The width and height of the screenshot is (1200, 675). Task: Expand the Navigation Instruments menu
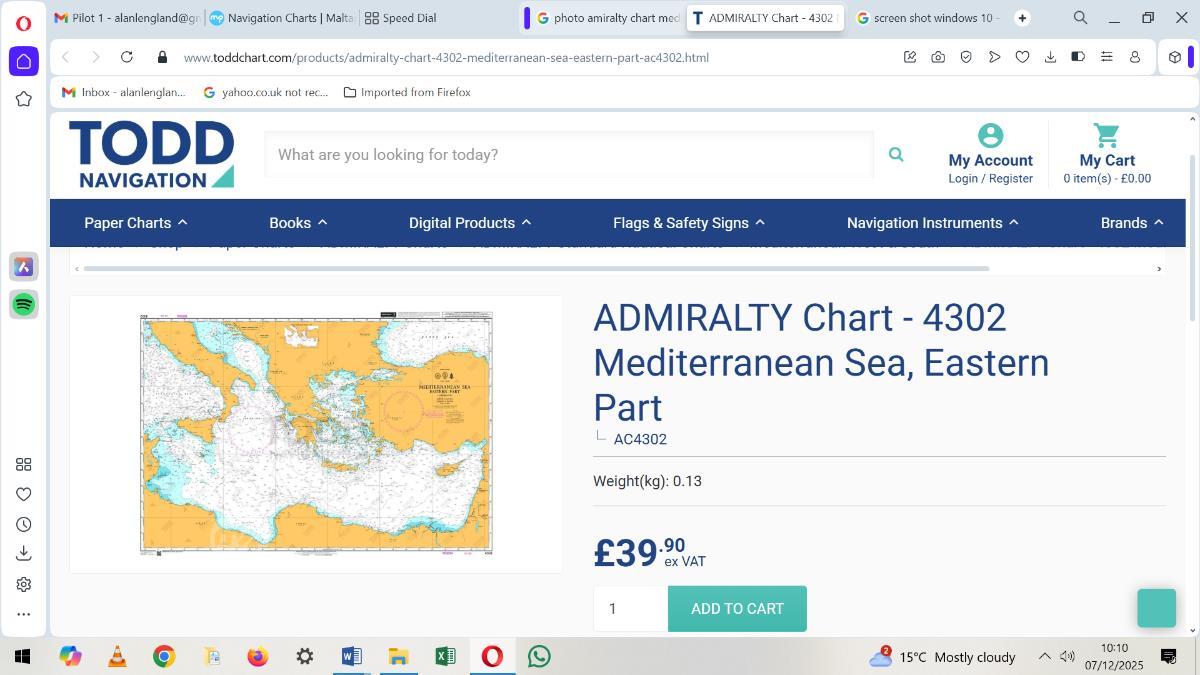click(932, 223)
